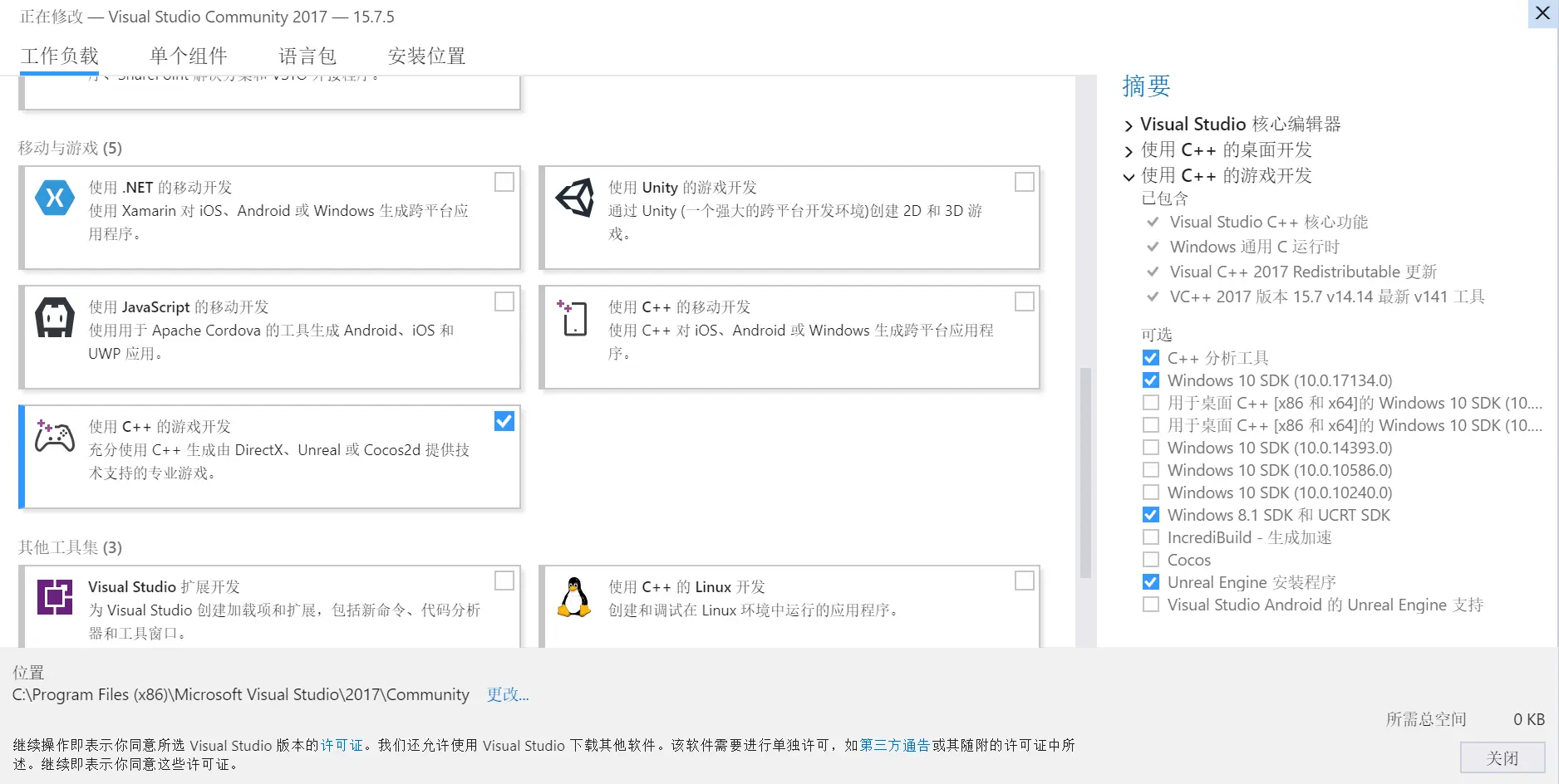
Task: Switch to the 语言包 tab
Action: 307,56
